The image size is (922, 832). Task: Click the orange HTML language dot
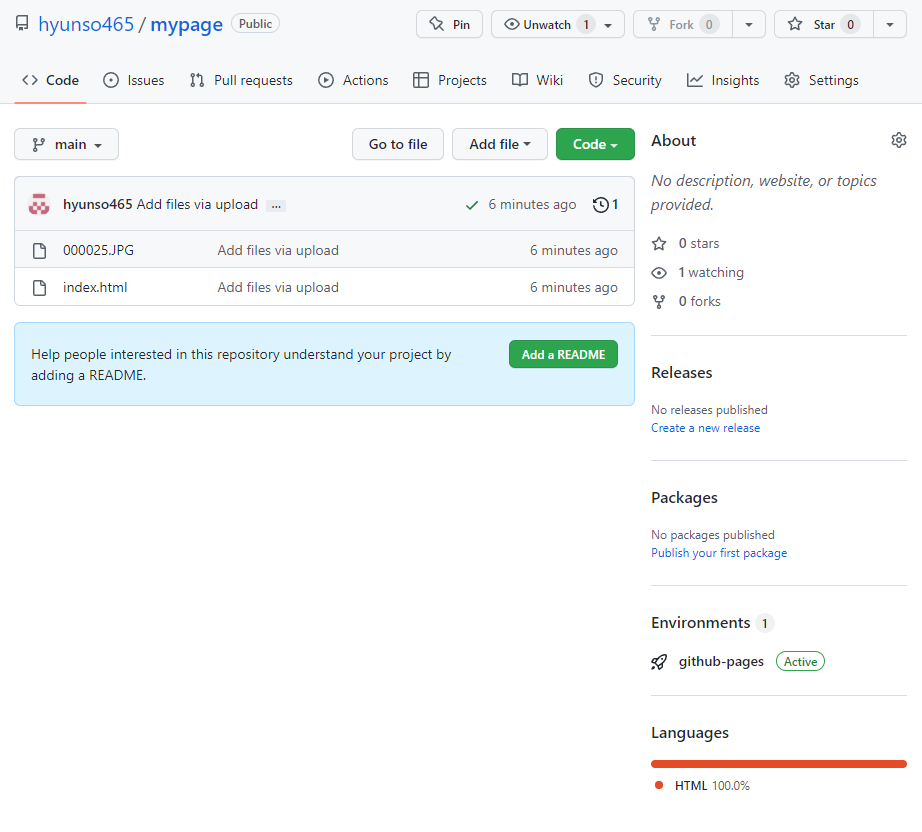[x=659, y=786]
